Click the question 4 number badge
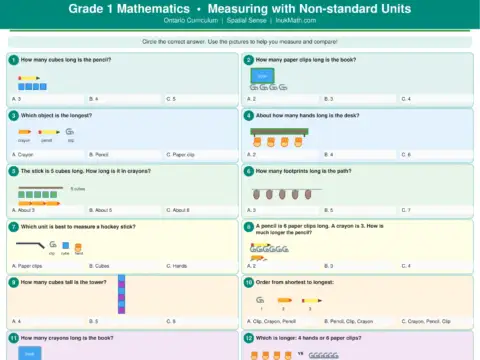The height and width of the screenshot is (360, 480). pos(249,116)
